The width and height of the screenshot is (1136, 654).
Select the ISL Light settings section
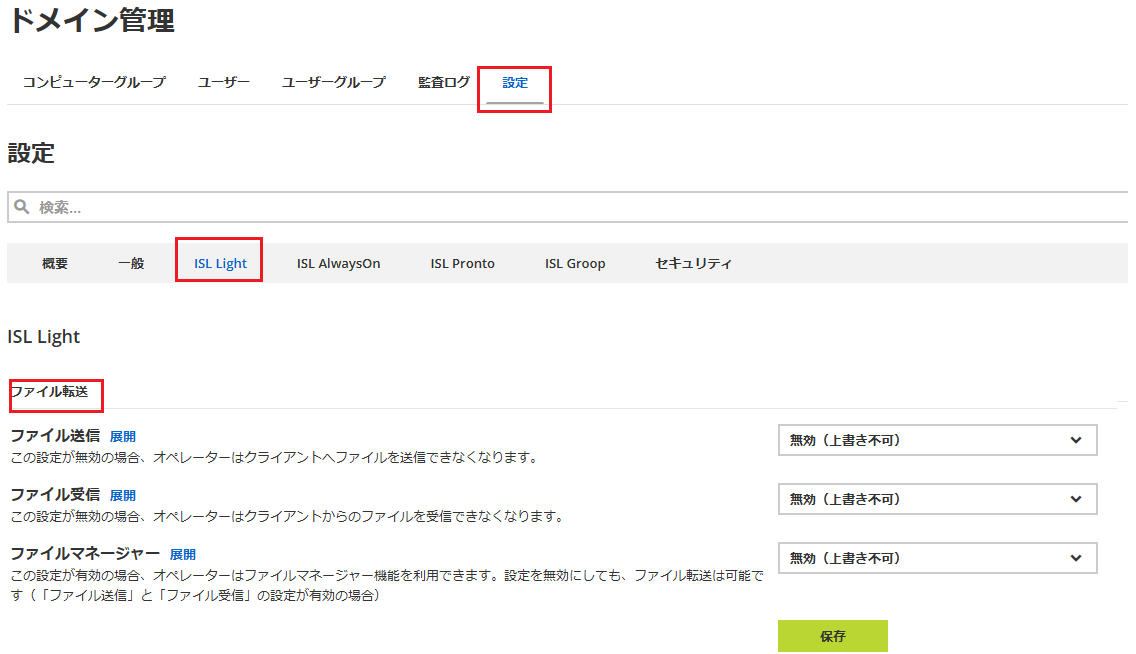[220, 264]
